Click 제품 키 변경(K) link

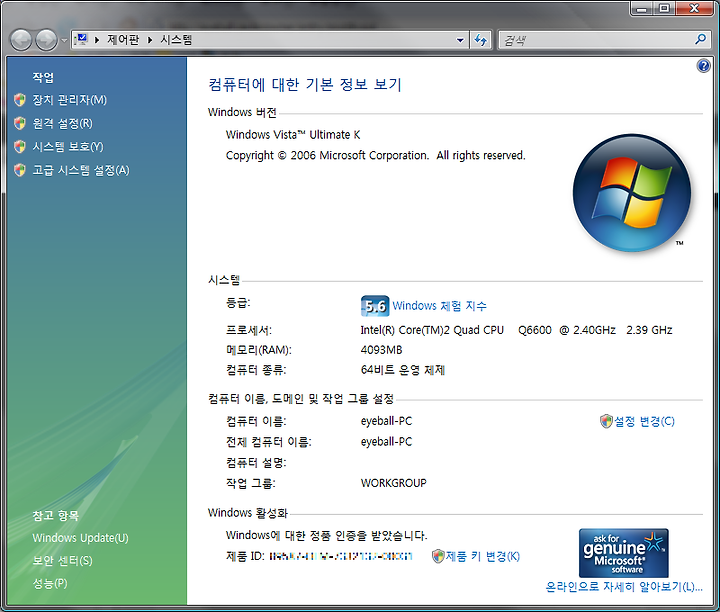pyautogui.click(x=483, y=556)
